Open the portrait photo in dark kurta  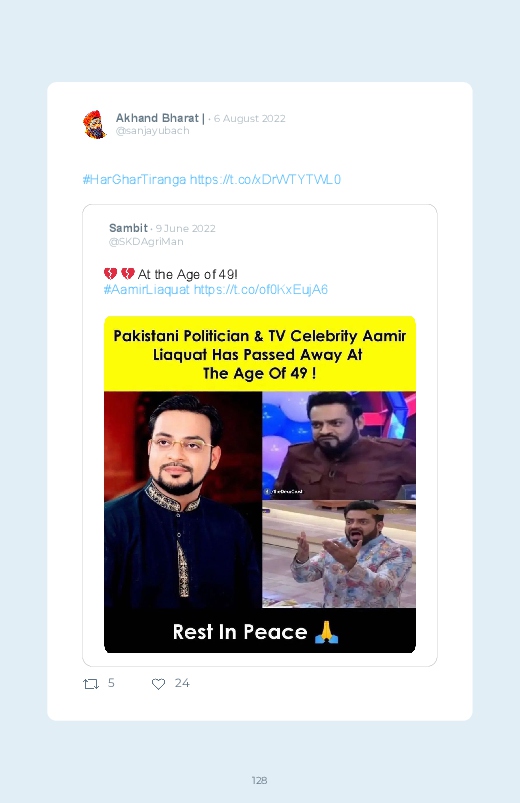(183, 500)
